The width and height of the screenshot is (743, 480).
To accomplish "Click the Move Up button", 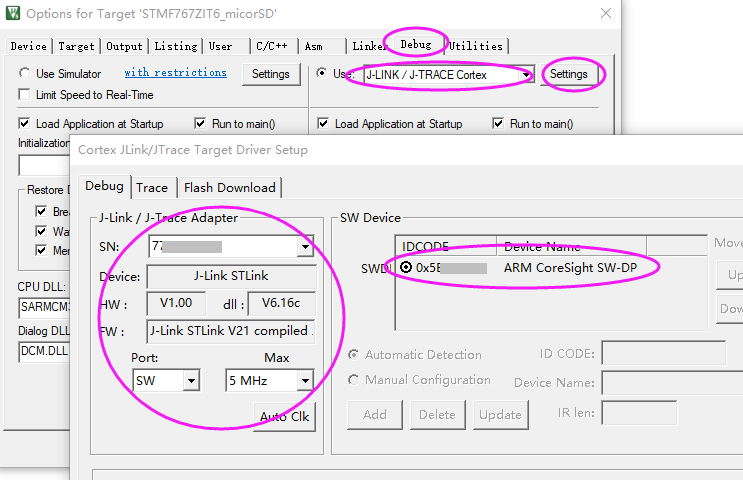I will pos(730,275).
